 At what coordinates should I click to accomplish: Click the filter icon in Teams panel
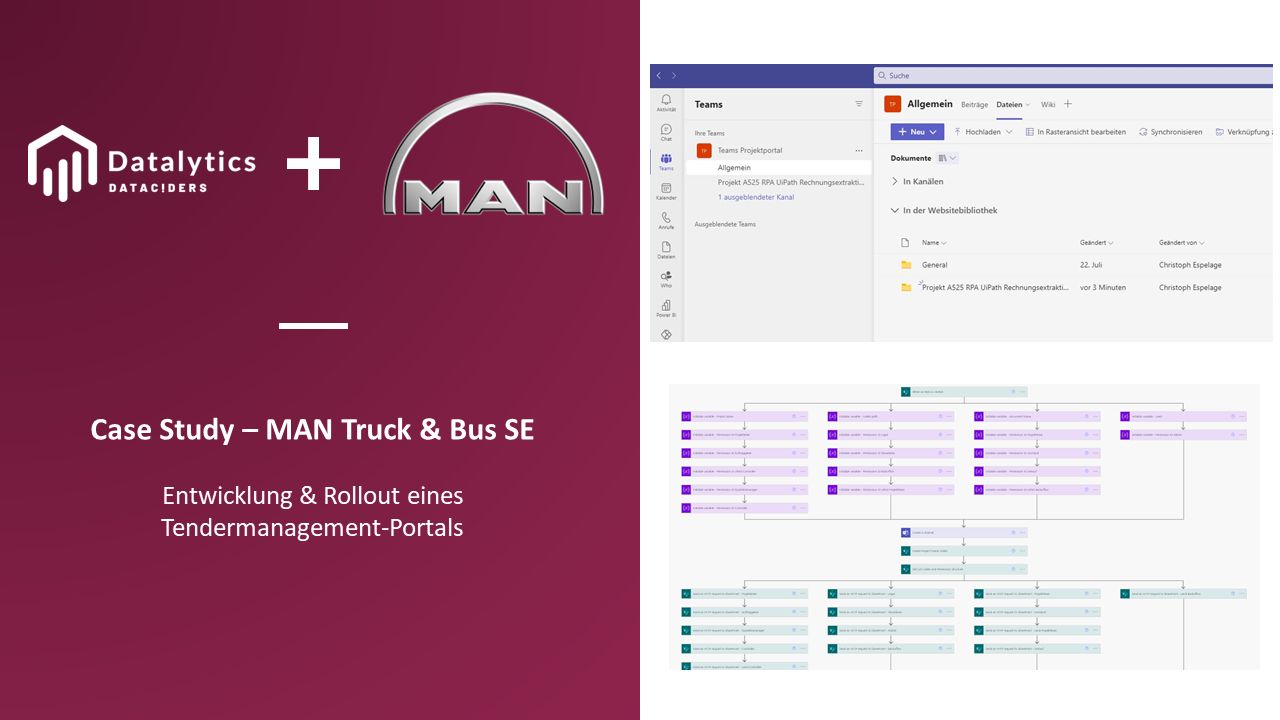[x=858, y=104]
